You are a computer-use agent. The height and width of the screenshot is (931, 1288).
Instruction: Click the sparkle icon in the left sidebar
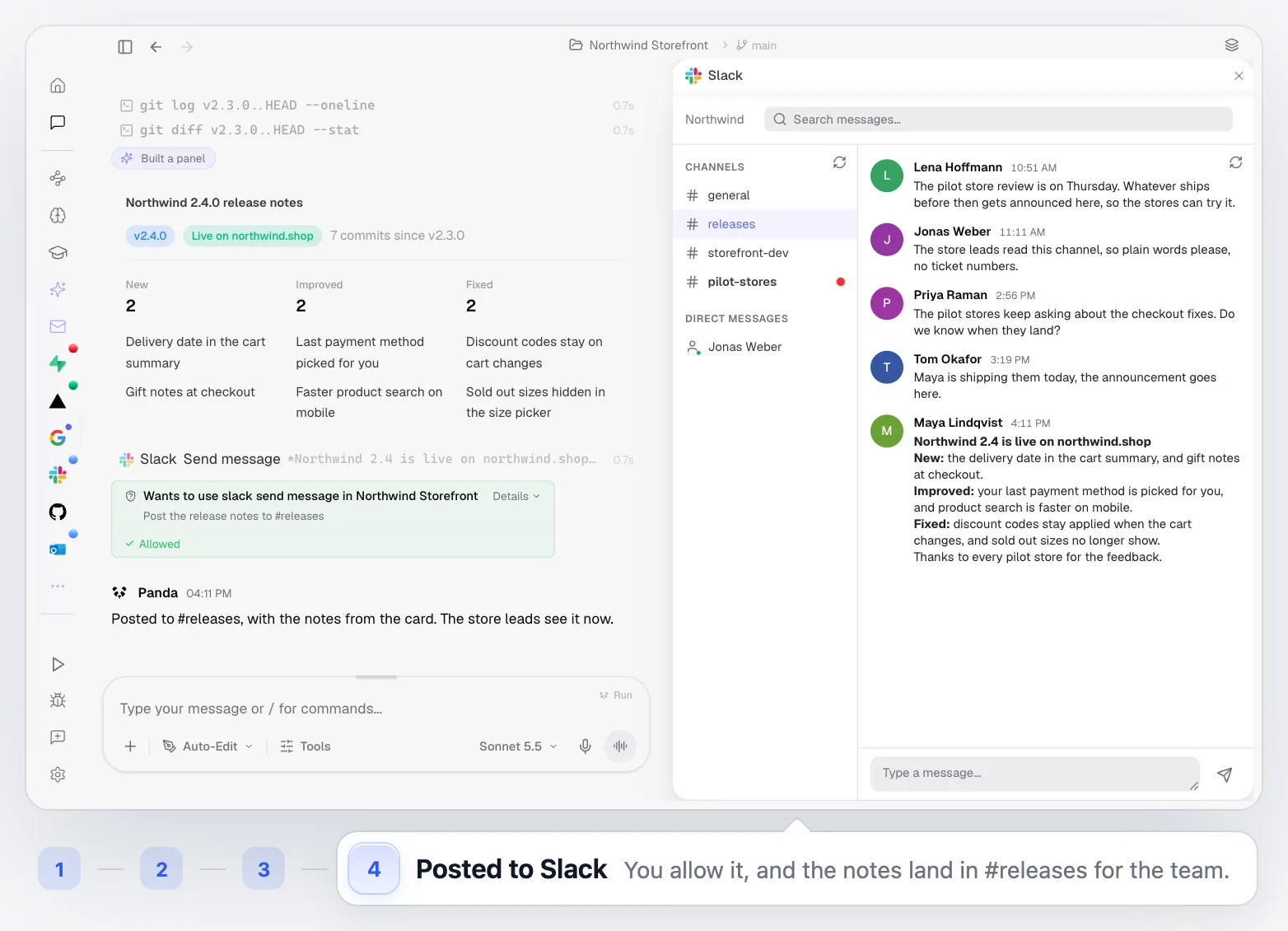click(58, 289)
